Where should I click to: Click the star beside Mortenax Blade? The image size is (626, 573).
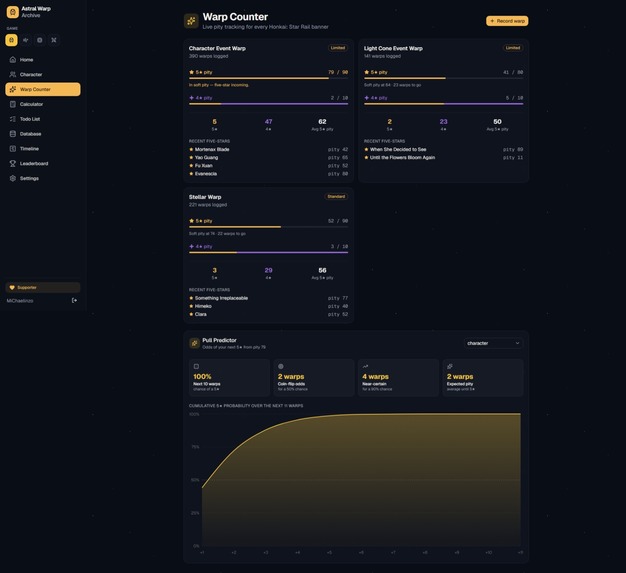point(191,149)
